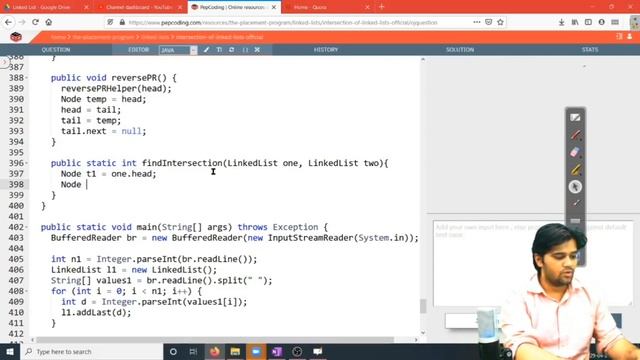Screen dimensions: 640x360
Task: Reset code with the refresh icon in editor toolbar
Action: coord(231,50)
